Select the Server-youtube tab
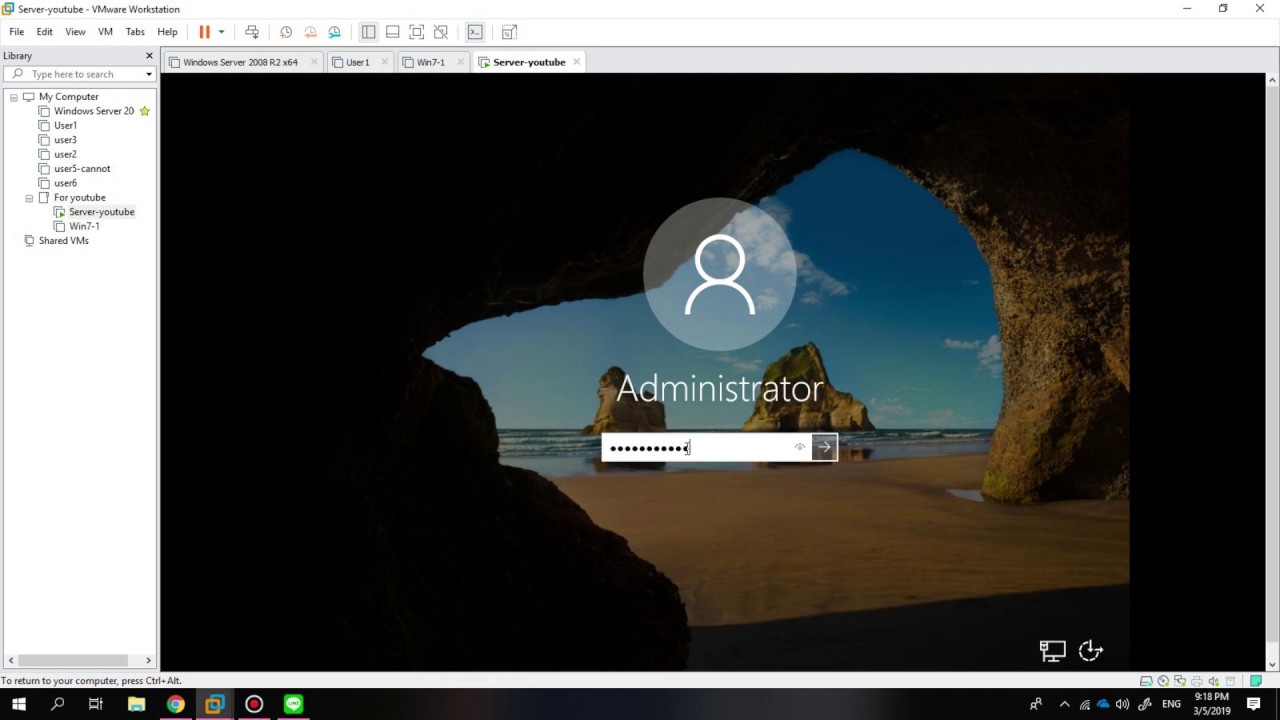 click(x=529, y=62)
